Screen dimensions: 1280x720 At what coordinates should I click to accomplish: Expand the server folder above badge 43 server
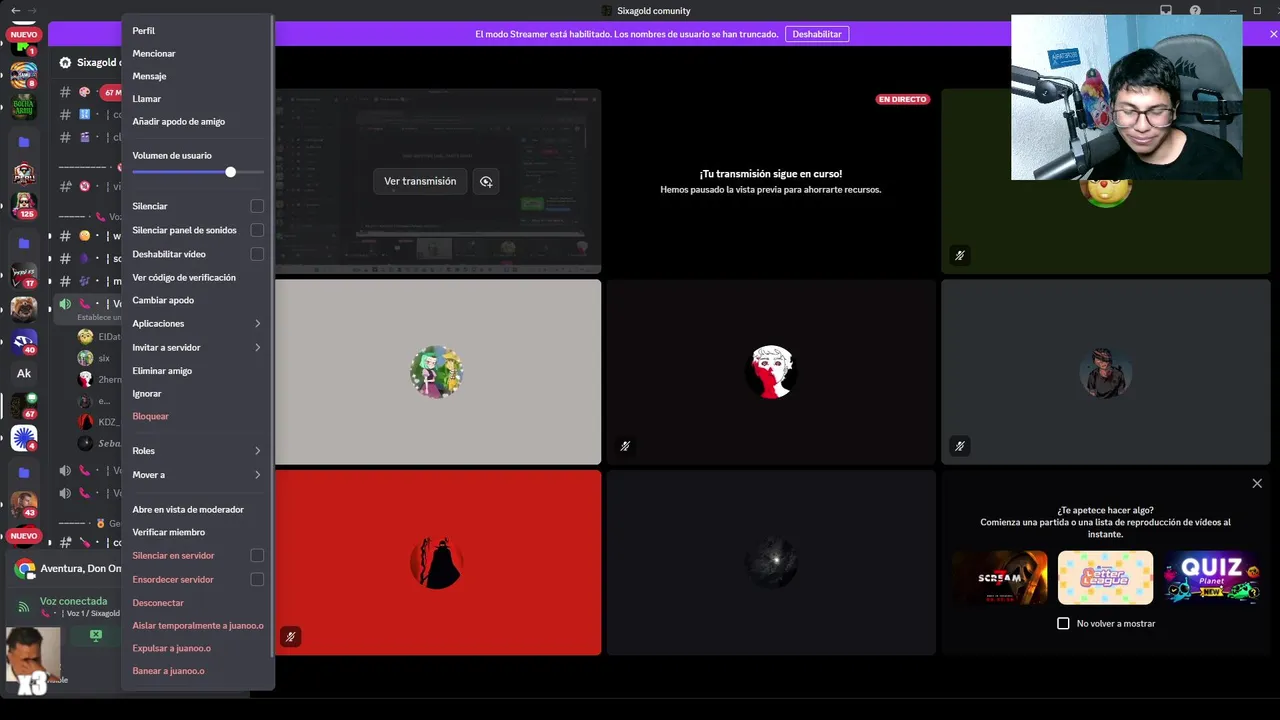24,472
